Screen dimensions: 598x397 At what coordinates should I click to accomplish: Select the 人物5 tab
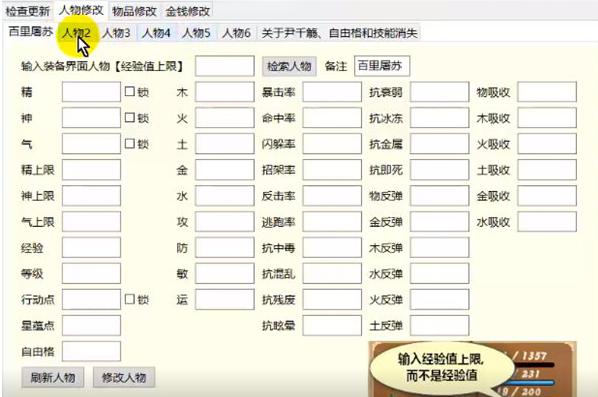[x=196, y=33]
